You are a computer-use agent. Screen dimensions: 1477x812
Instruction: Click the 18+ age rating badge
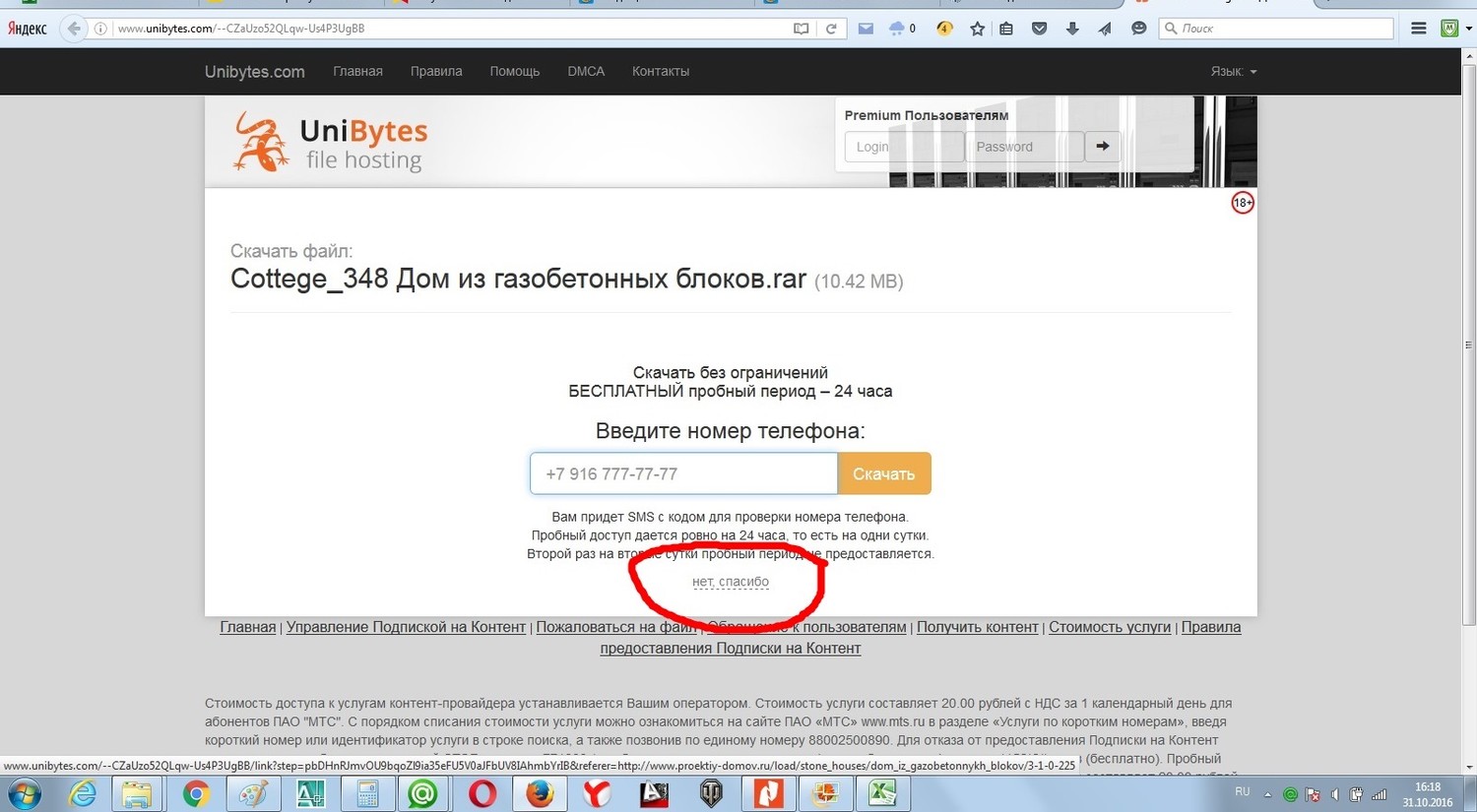coord(1243,203)
